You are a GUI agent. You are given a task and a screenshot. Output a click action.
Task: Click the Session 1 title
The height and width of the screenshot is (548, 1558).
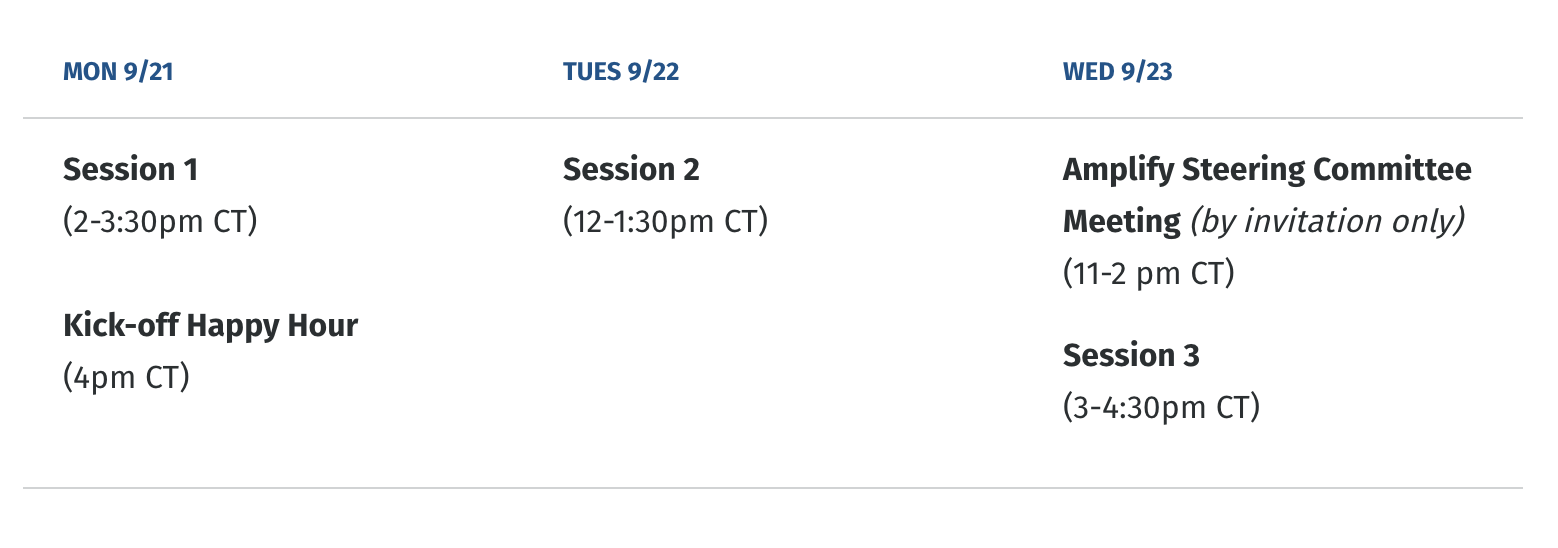130,170
